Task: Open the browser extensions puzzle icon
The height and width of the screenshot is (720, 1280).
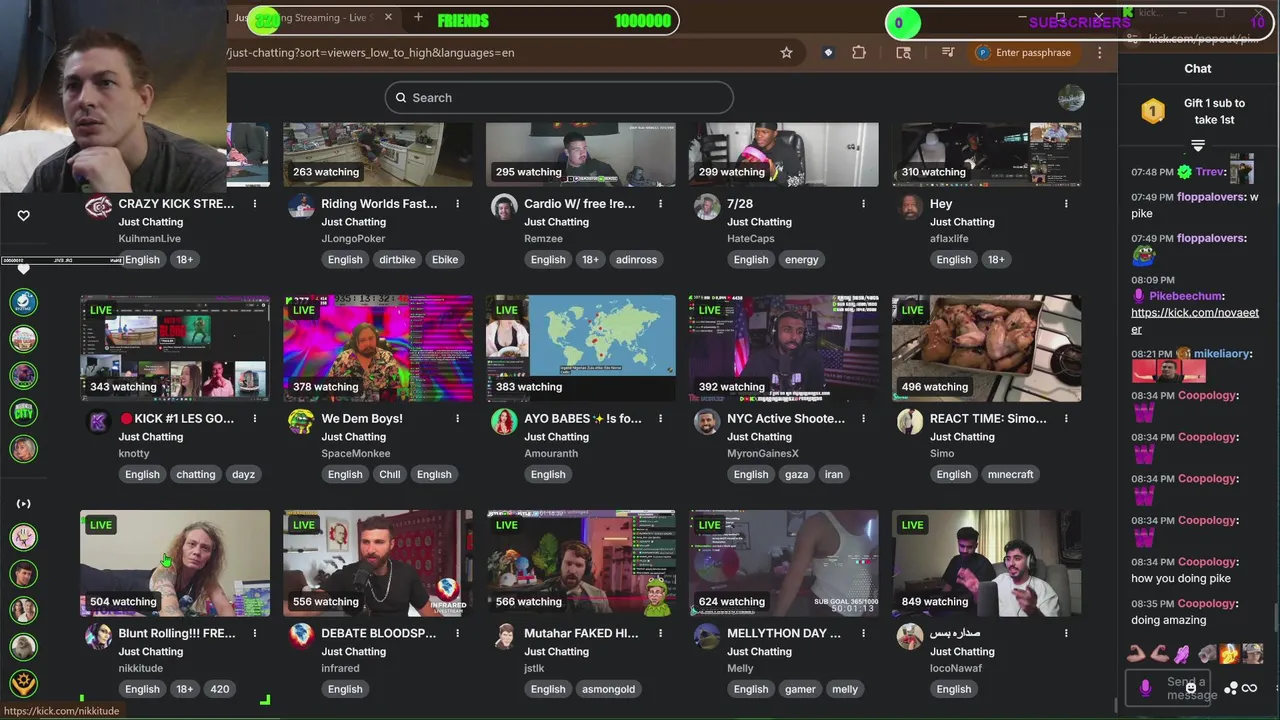Action: tap(859, 53)
